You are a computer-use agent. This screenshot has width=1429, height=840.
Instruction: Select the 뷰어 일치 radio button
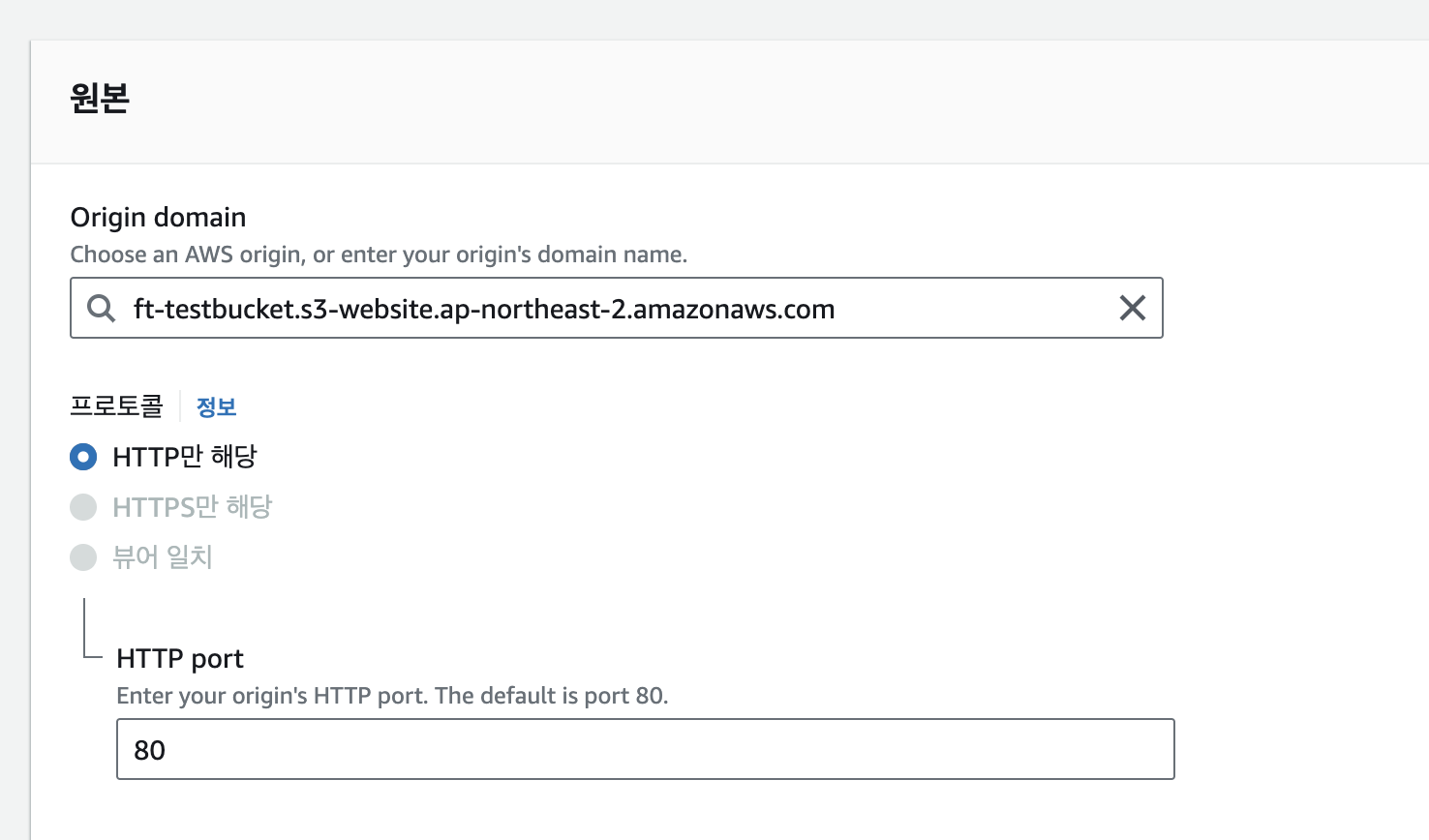[83, 557]
